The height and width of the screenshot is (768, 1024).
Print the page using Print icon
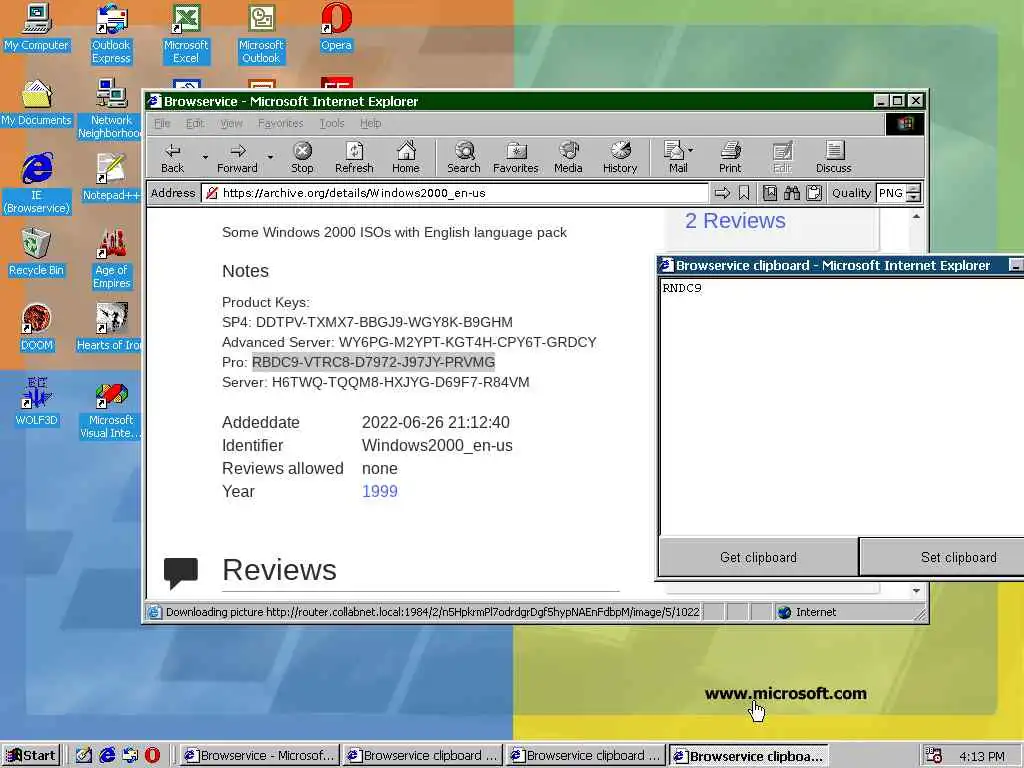pyautogui.click(x=730, y=158)
